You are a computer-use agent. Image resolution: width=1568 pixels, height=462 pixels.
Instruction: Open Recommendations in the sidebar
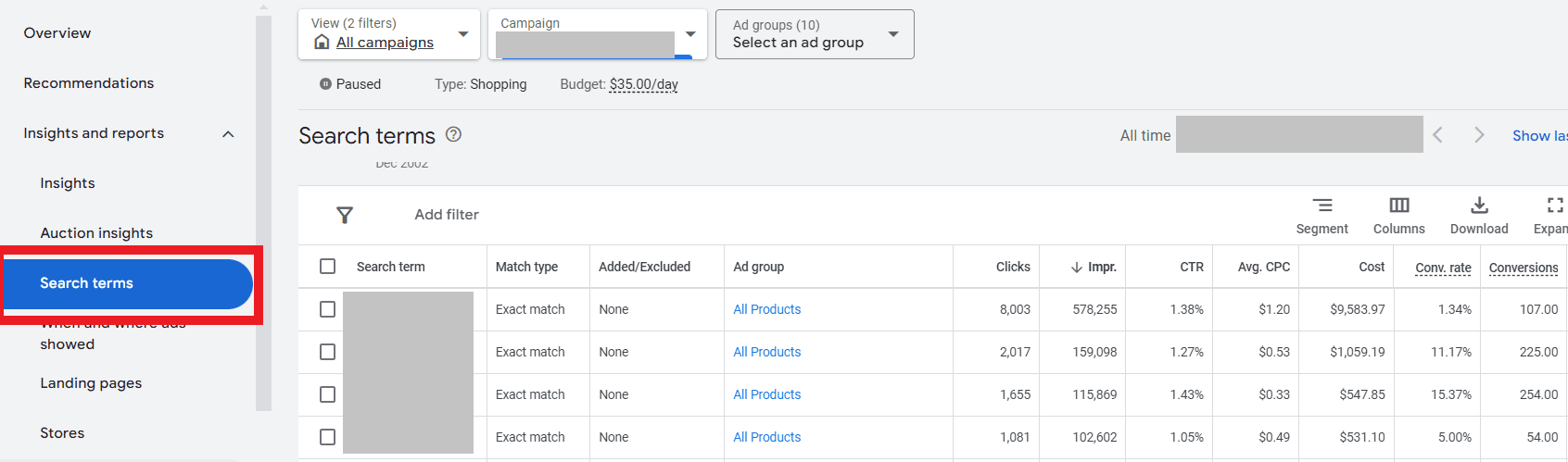[89, 83]
